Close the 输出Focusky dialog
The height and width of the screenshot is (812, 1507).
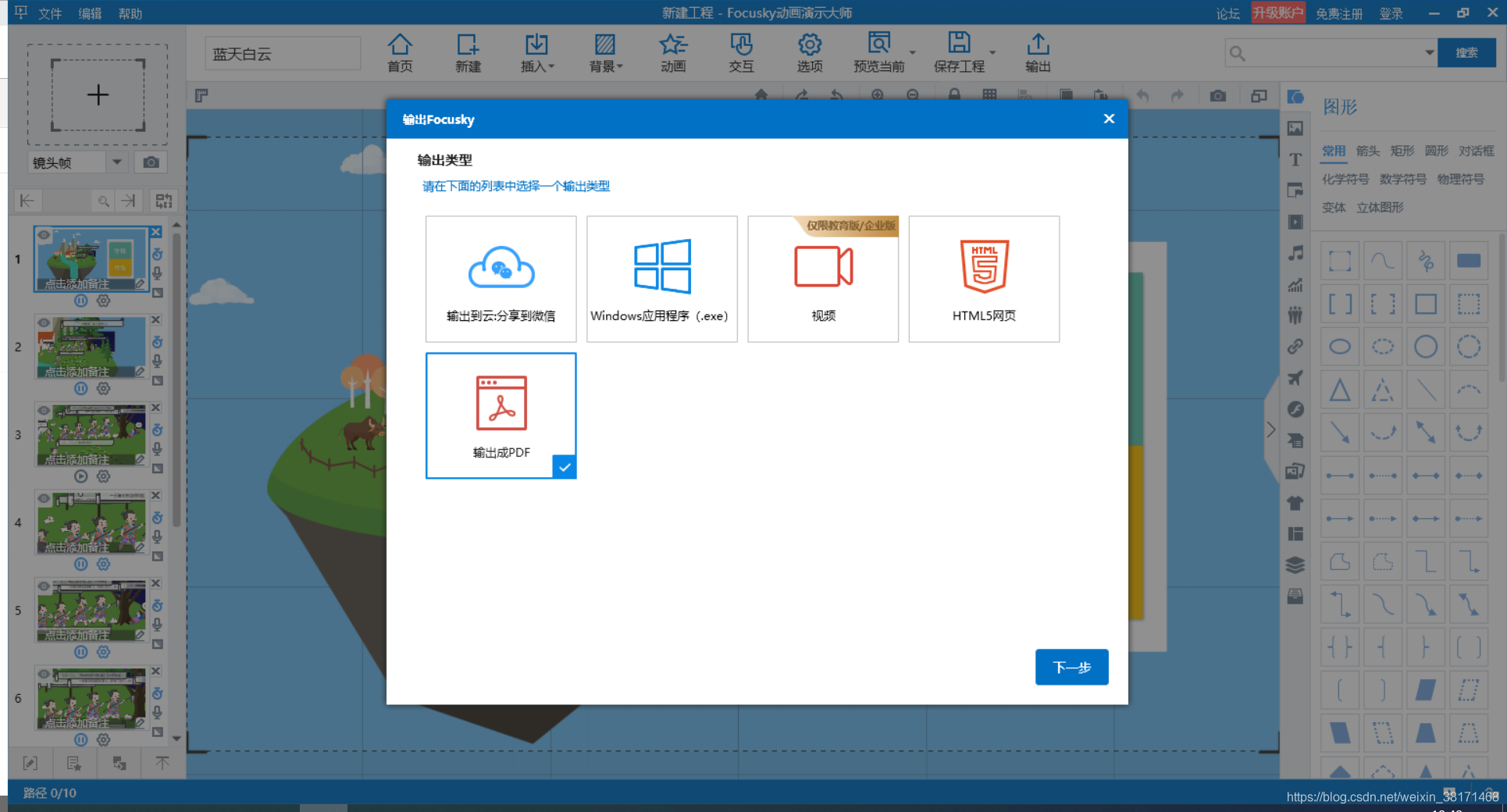[x=1109, y=119]
